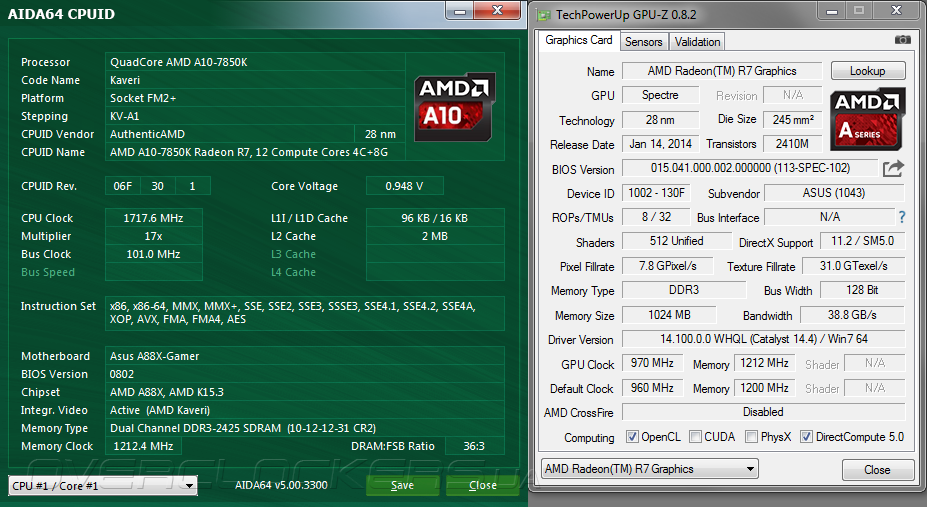The width and height of the screenshot is (927, 507).
Task: Click the Bus Width value 128 Bit
Action: pos(863,290)
